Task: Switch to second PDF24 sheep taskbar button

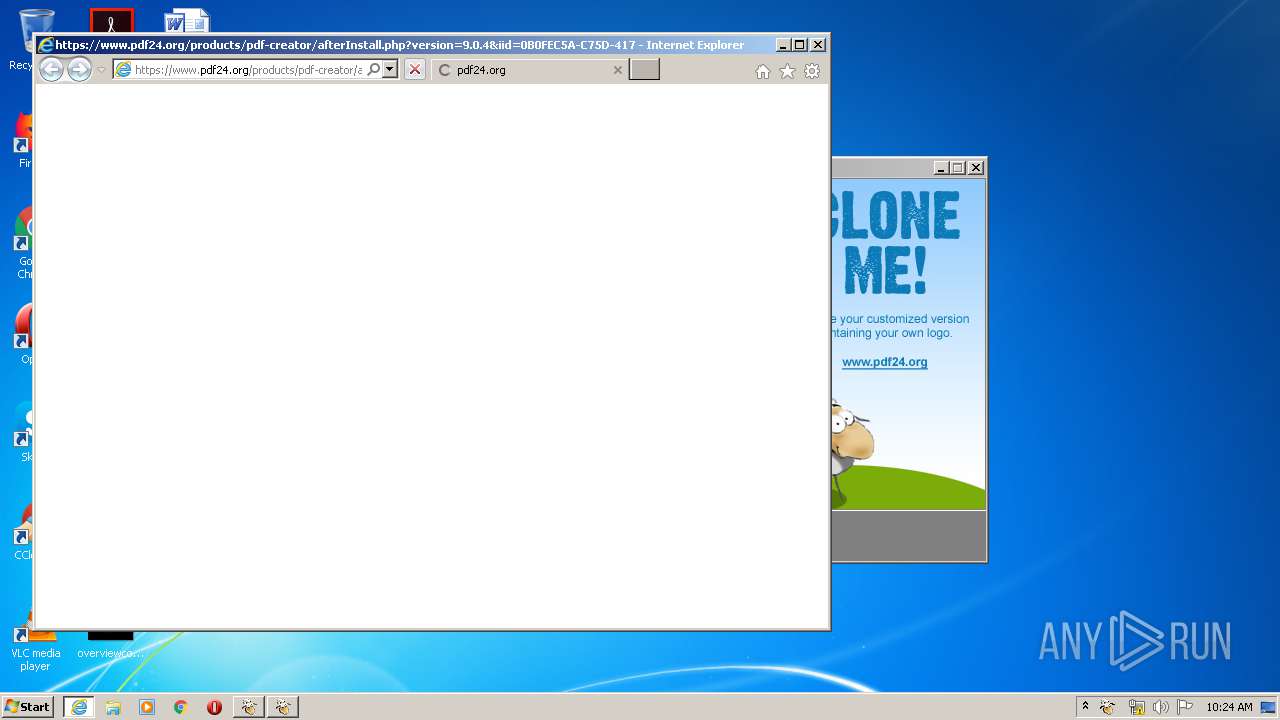Action: pos(283,707)
